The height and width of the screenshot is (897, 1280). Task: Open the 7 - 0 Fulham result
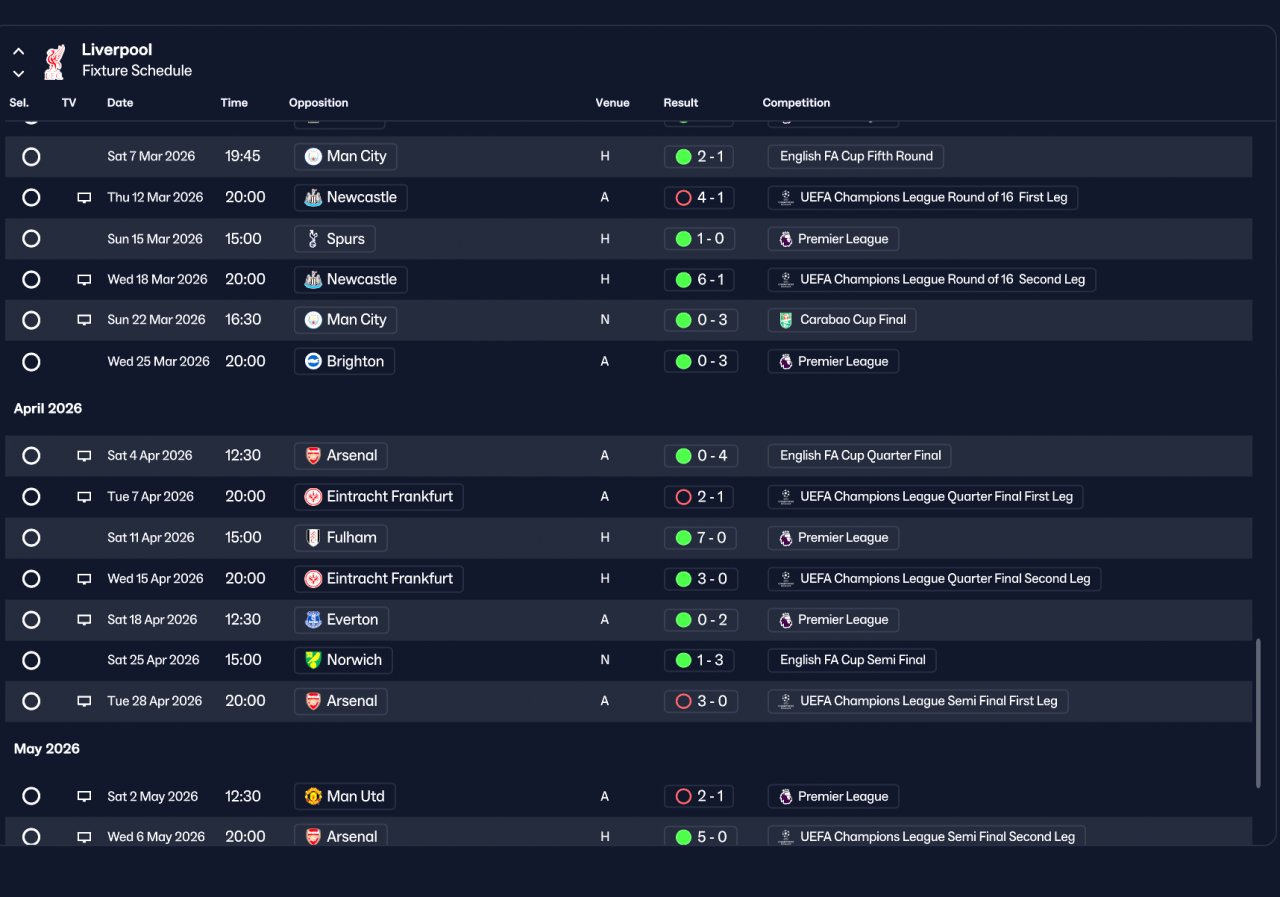[700, 538]
